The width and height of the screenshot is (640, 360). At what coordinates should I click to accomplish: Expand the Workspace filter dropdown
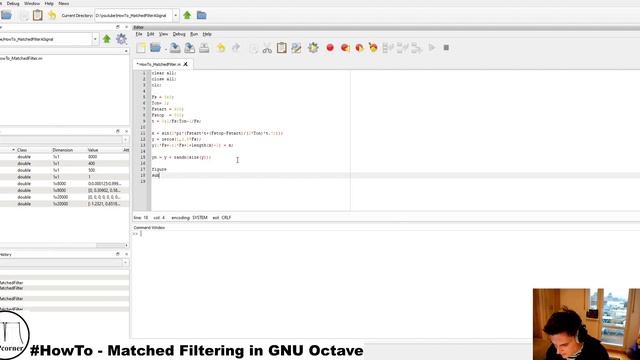click(125, 140)
